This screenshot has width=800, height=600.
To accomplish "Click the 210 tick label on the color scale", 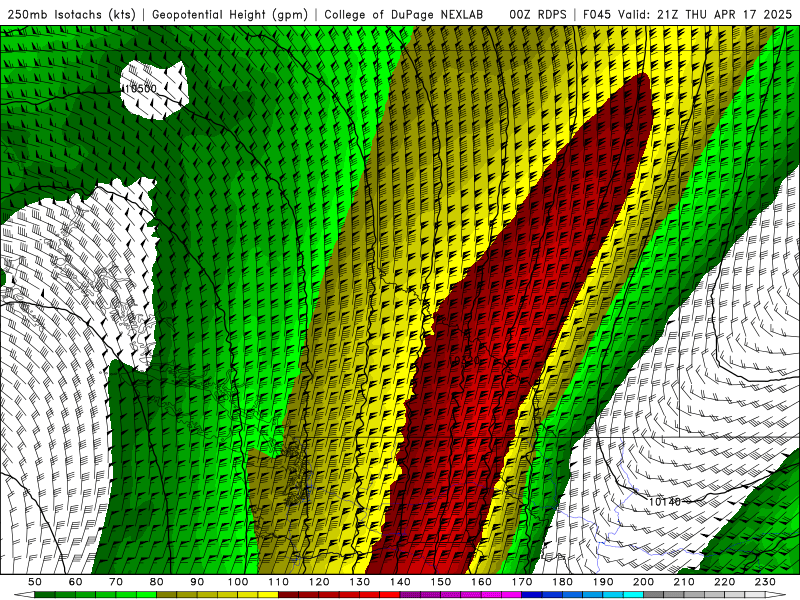I will 684,582.
